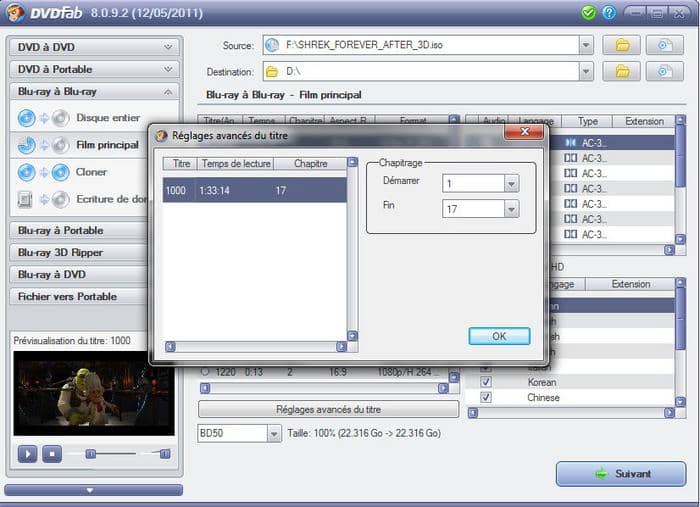The image size is (700, 507).
Task: Close the Réglages avancés du titre dialog
Action: point(524,132)
